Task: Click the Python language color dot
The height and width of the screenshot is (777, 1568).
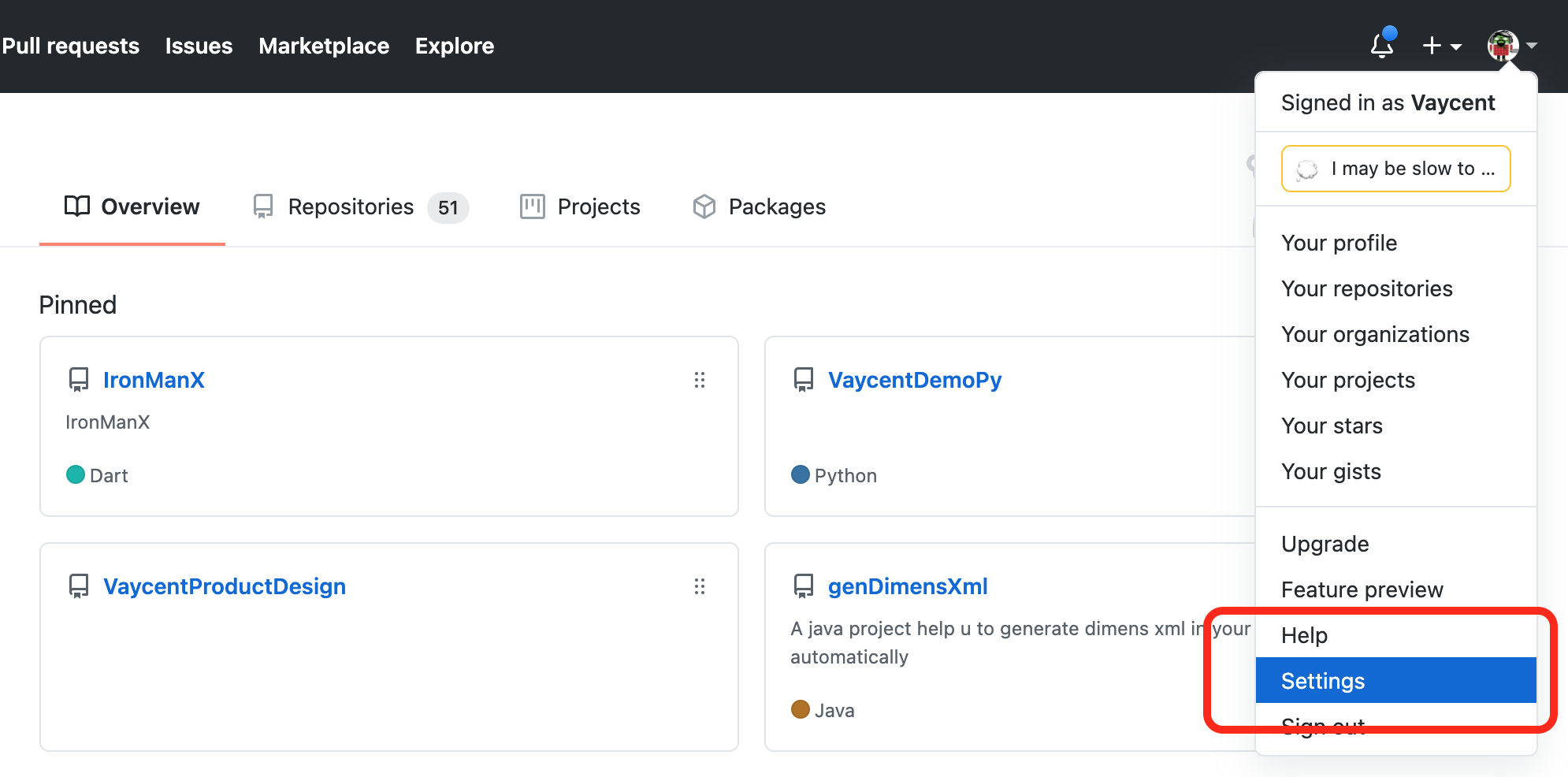Action: click(x=801, y=474)
